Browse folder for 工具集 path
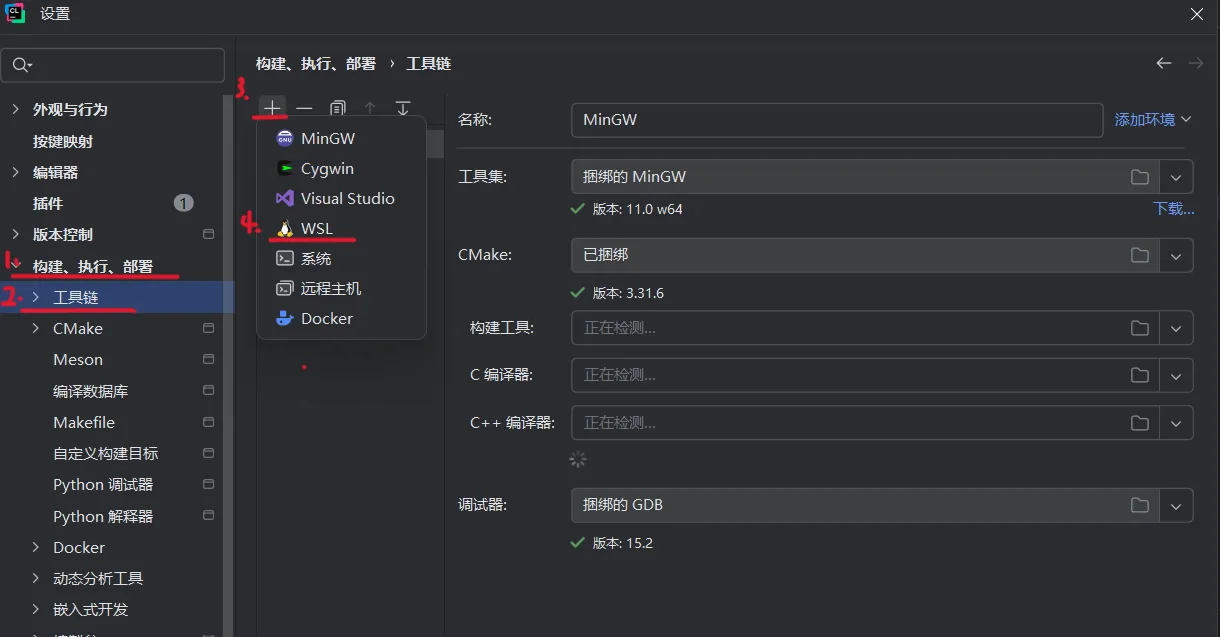Image resolution: width=1220 pixels, height=637 pixels. click(1140, 177)
